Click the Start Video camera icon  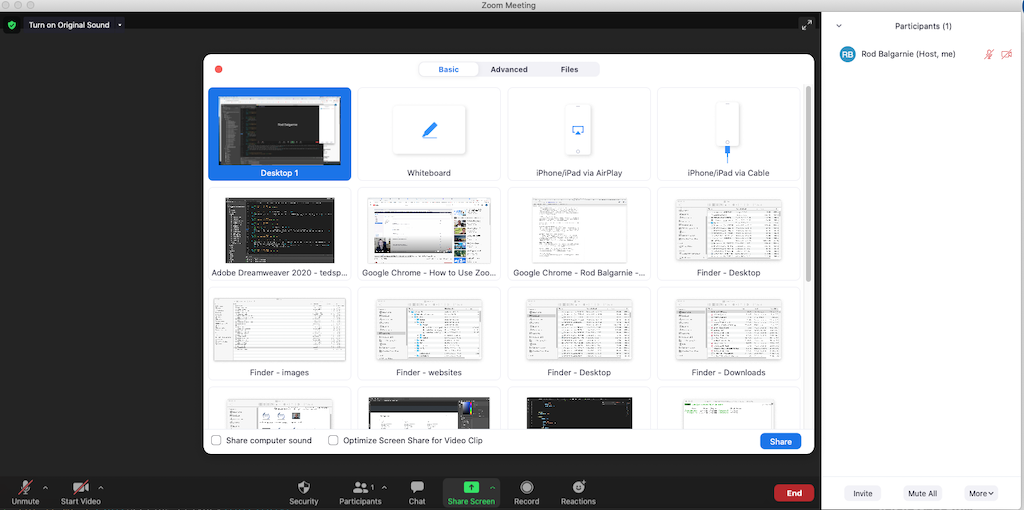pyautogui.click(x=81, y=487)
